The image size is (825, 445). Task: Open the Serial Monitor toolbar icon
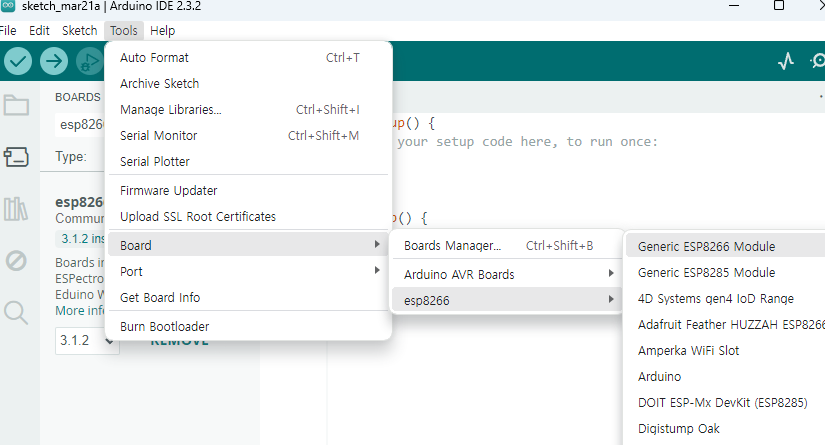point(818,61)
